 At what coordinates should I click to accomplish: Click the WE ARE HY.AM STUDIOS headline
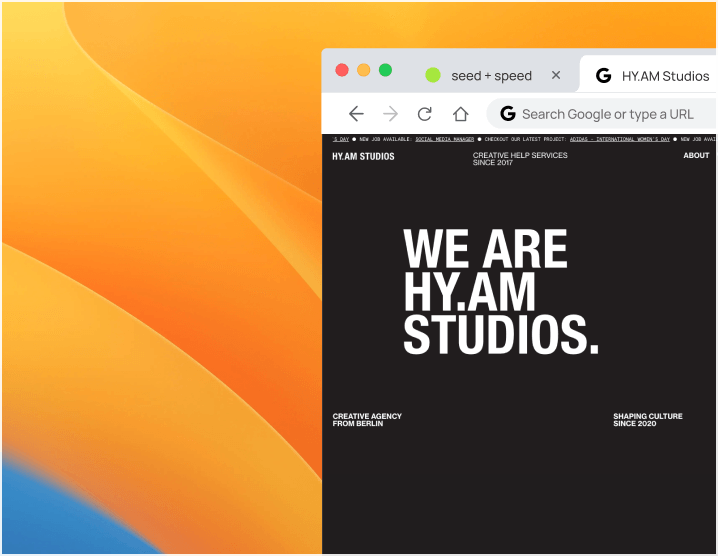(500, 292)
